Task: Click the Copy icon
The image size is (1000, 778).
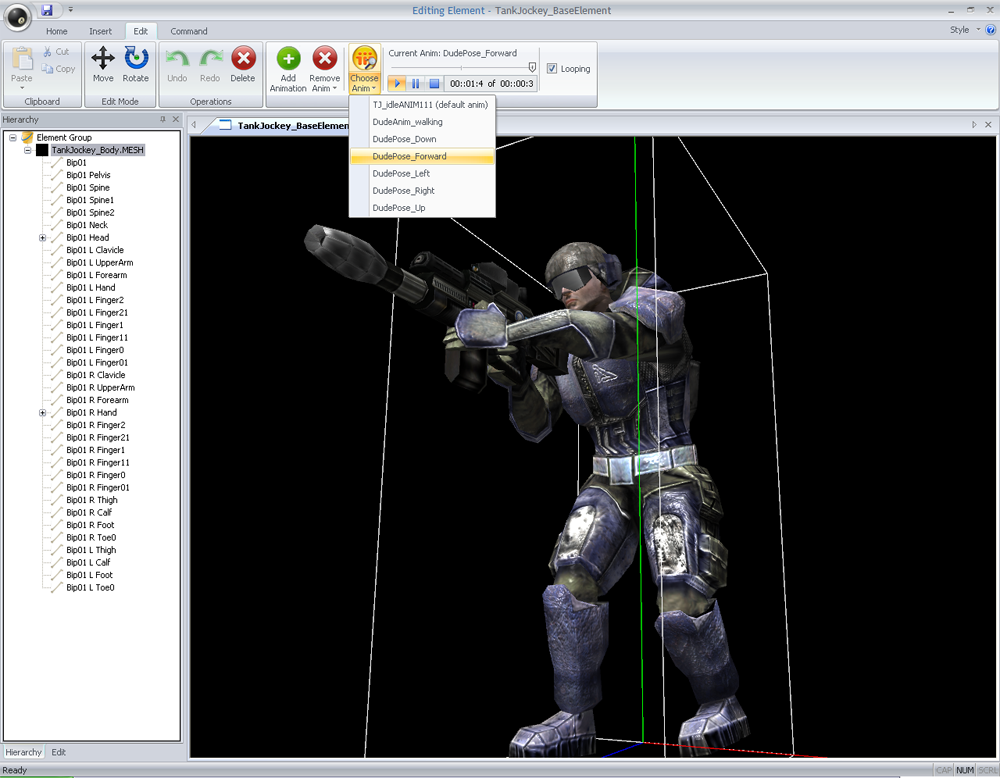Action: click(47, 69)
